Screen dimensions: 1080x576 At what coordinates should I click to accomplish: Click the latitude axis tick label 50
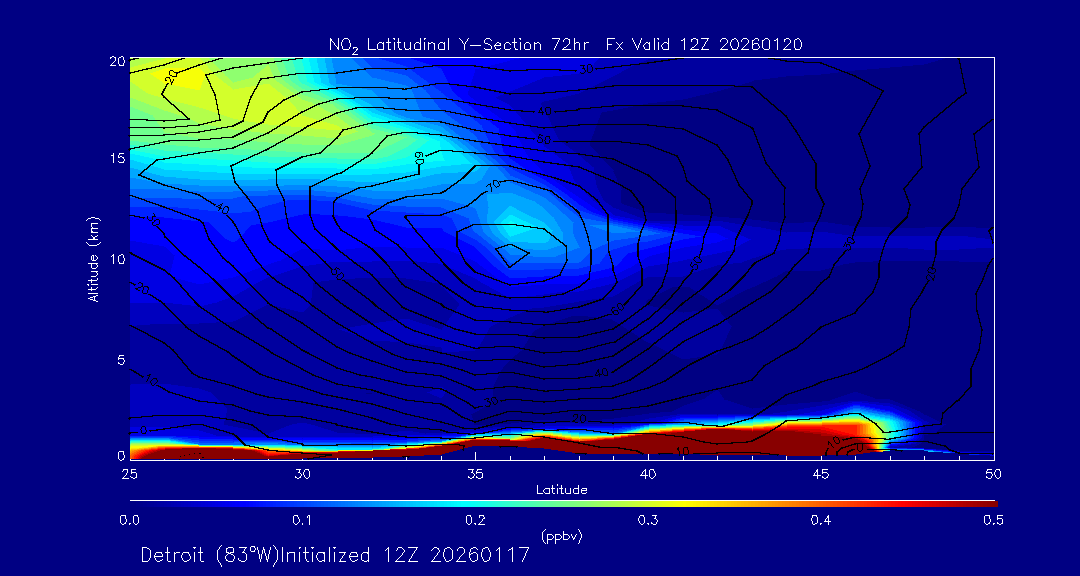[x=994, y=474]
